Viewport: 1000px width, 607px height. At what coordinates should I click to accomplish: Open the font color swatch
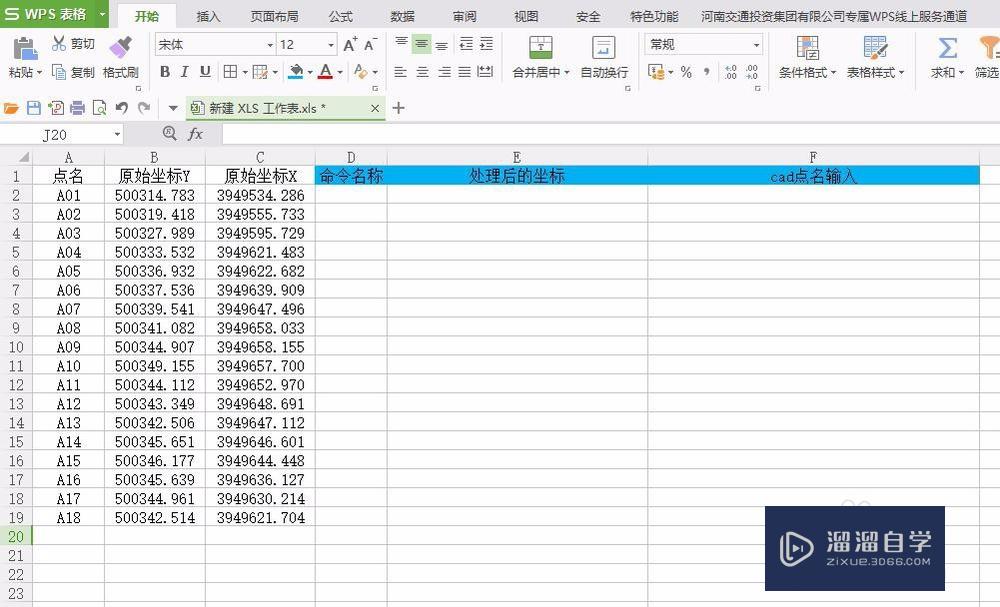pyautogui.click(x=325, y=72)
